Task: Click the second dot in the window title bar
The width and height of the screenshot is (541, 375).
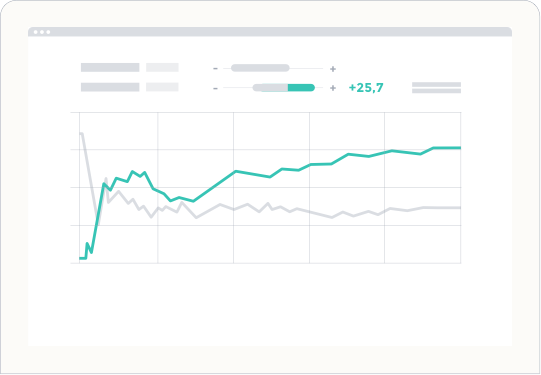Action: pos(42,32)
